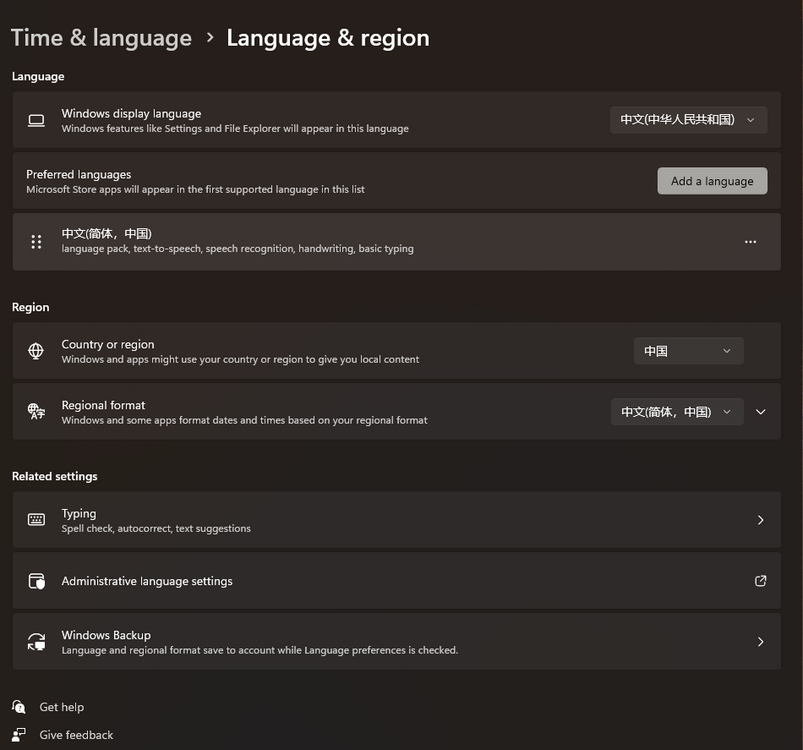Click the external link icon for Administrative settings
Viewport: 803px width, 750px height.
[760, 581]
